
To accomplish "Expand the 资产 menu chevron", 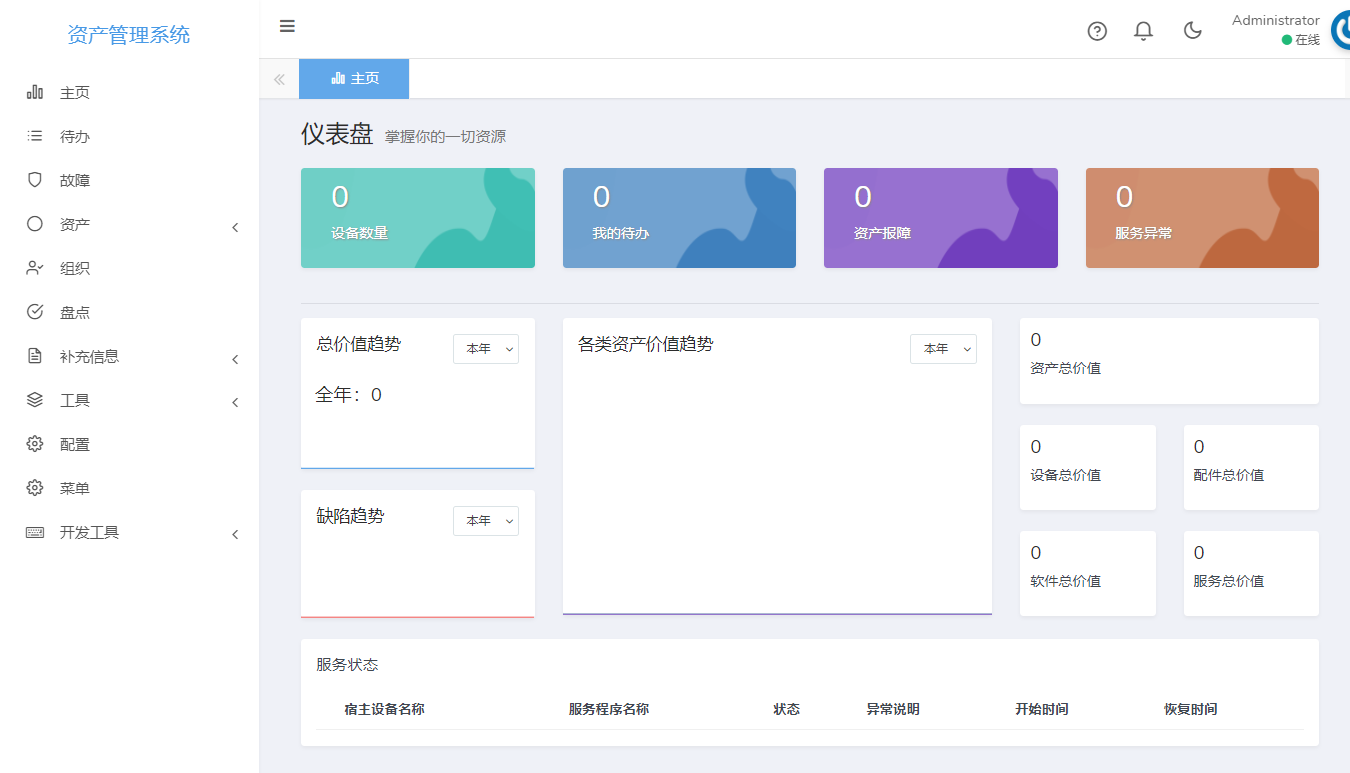I will tap(235, 227).
